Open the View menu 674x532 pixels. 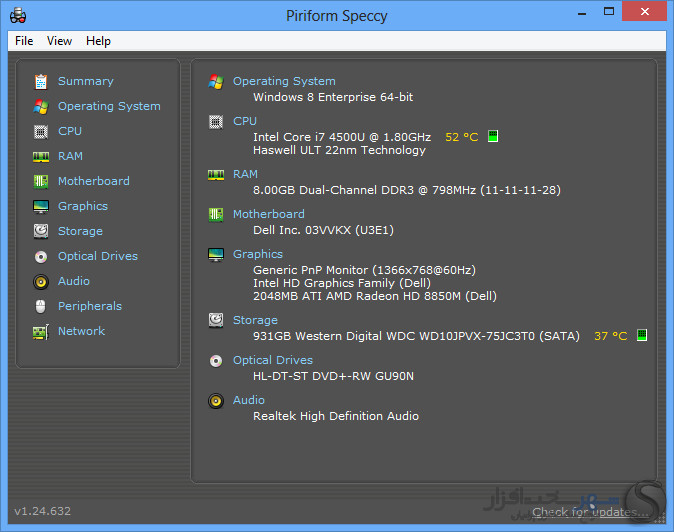click(x=59, y=41)
